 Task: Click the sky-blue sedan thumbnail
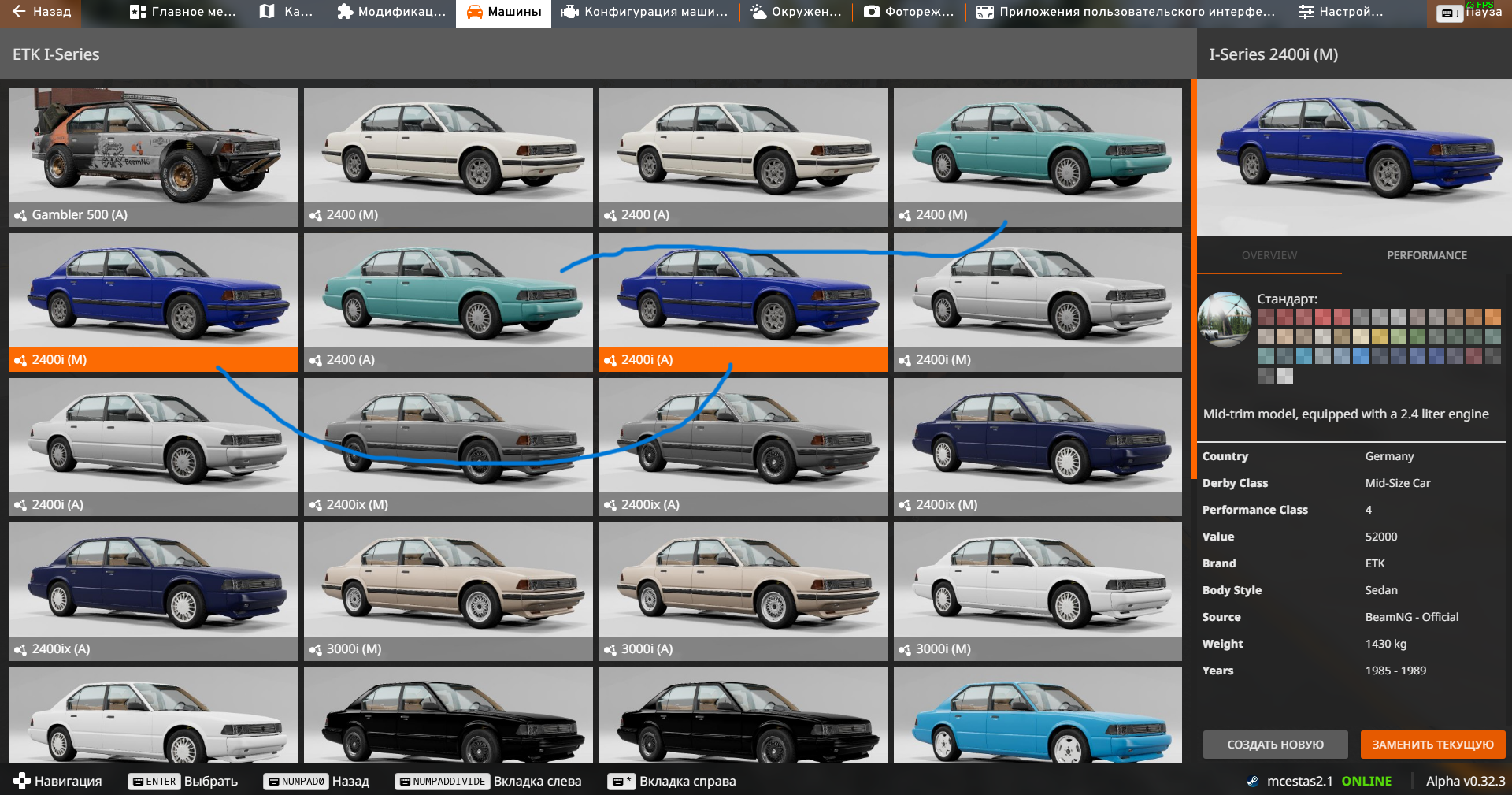coord(1038,715)
